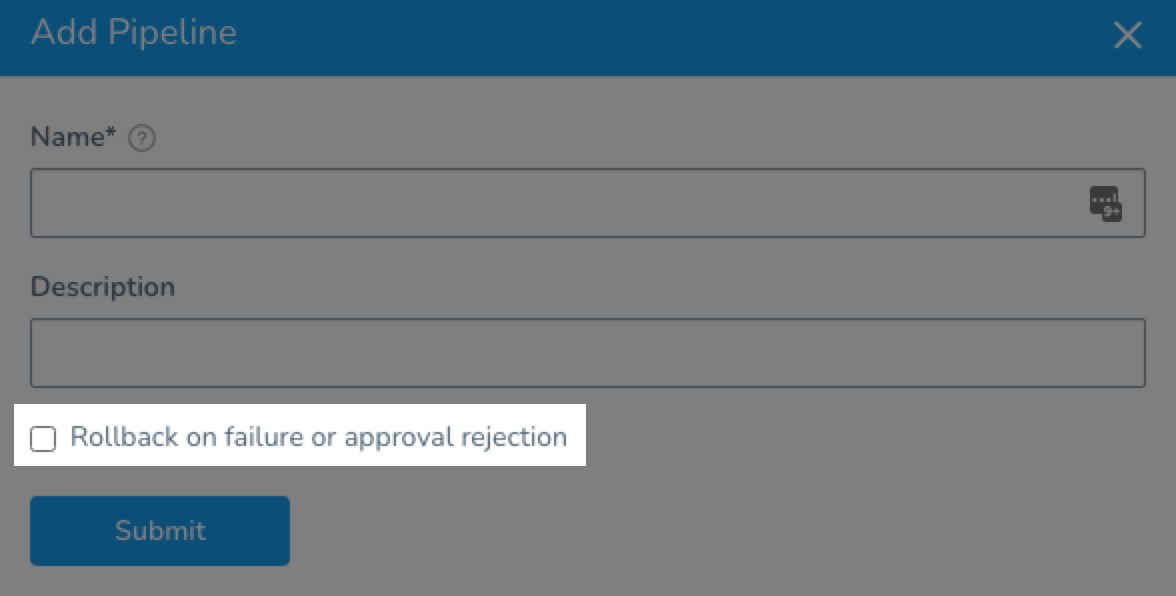Click the blue Submit button
1176x596 pixels.
(160, 531)
